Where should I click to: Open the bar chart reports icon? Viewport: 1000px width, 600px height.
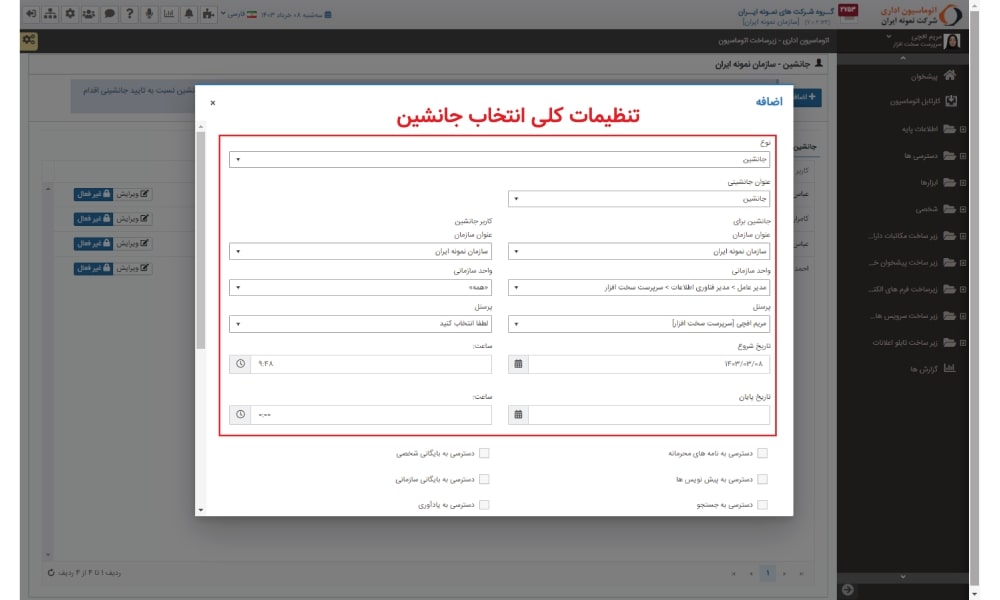point(170,13)
